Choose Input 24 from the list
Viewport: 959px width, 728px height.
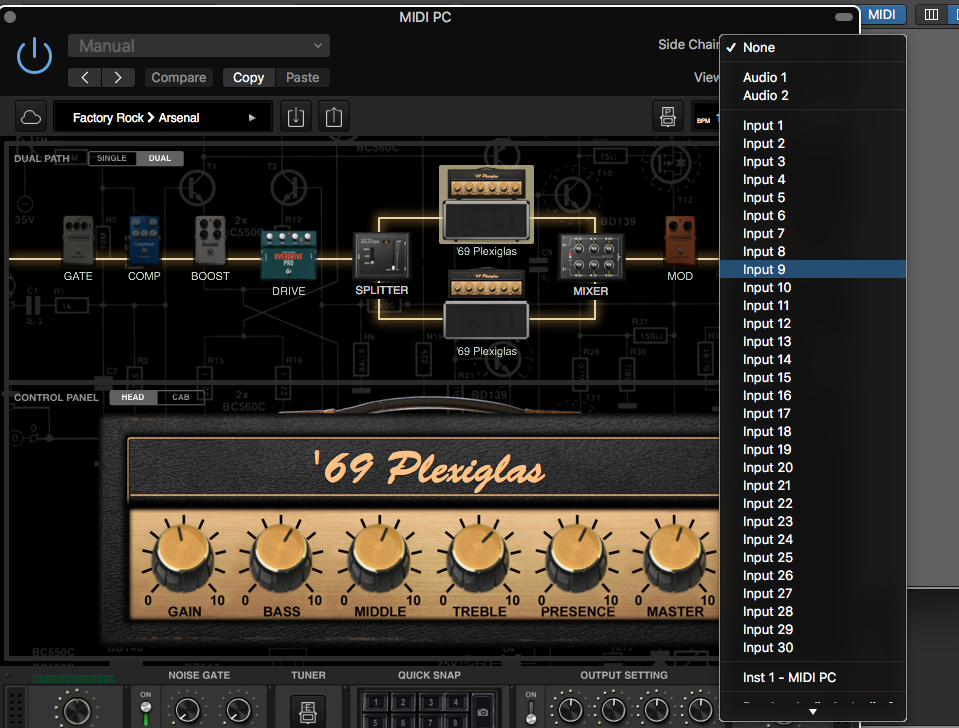(x=813, y=540)
